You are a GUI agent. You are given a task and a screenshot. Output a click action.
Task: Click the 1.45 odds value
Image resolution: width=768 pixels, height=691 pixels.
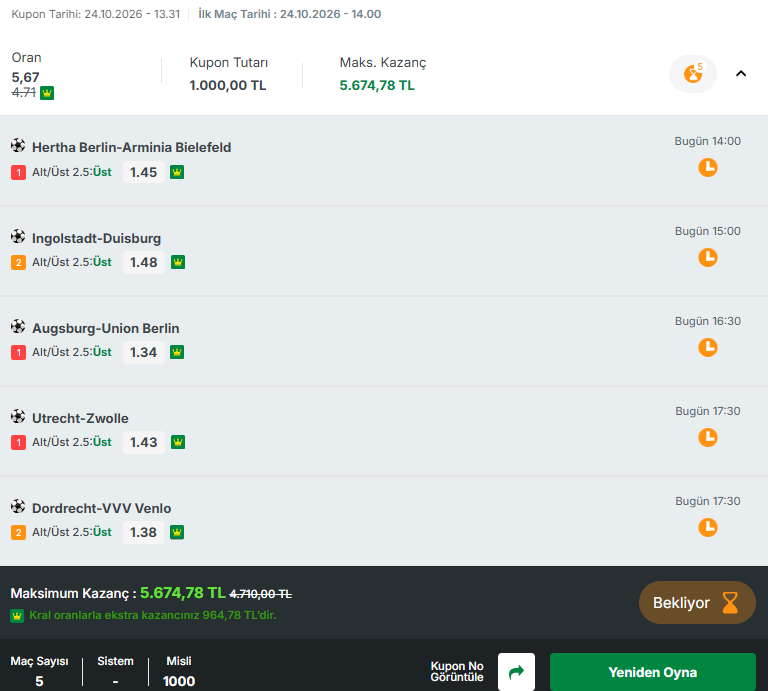(144, 172)
